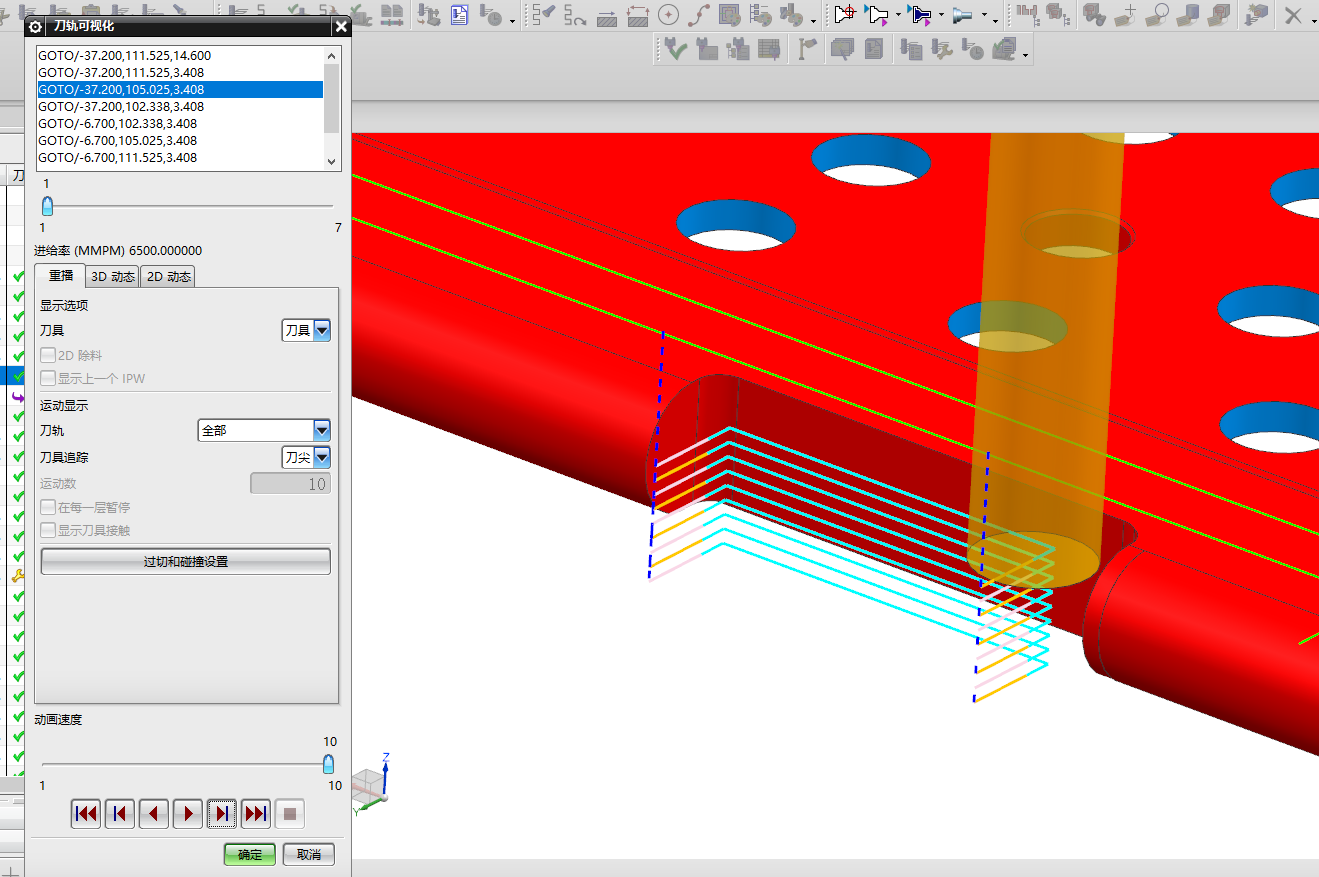
Task: Toggle the 显示刀具接触 checkbox
Action: coord(48,530)
